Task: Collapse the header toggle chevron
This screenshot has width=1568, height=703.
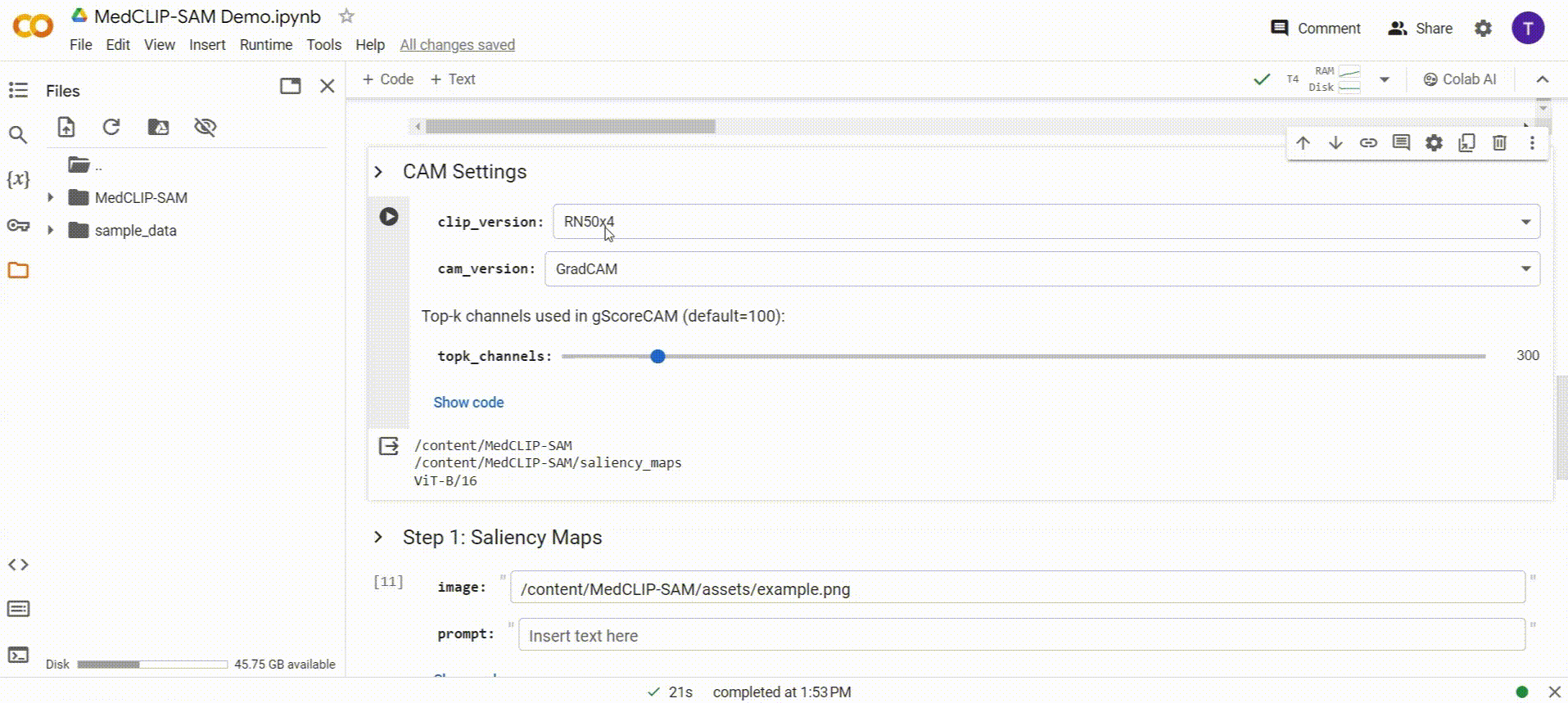Action: [1543, 79]
